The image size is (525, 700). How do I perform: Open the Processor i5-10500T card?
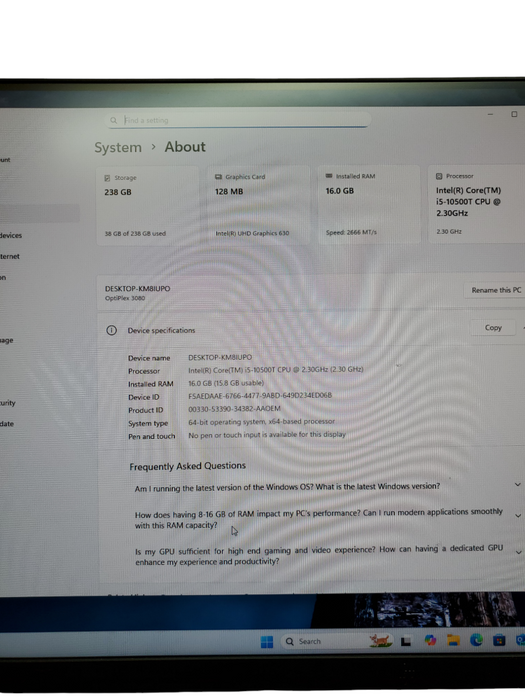(476, 204)
